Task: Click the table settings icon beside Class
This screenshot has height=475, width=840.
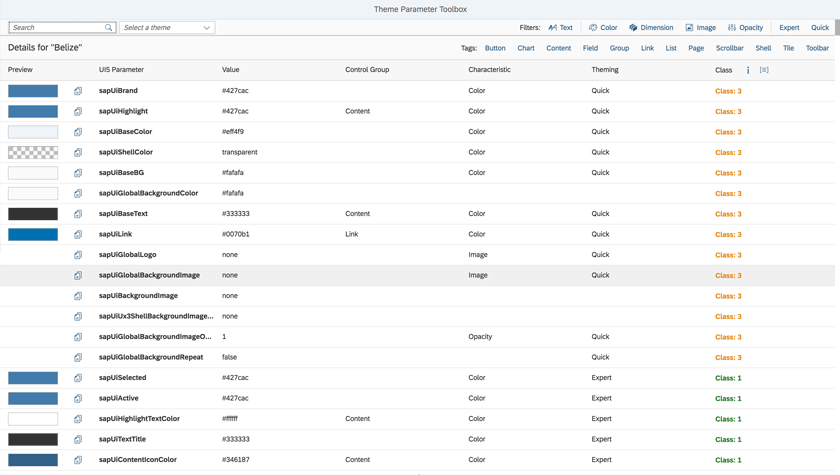Action: pyautogui.click(x=764, y=70)
